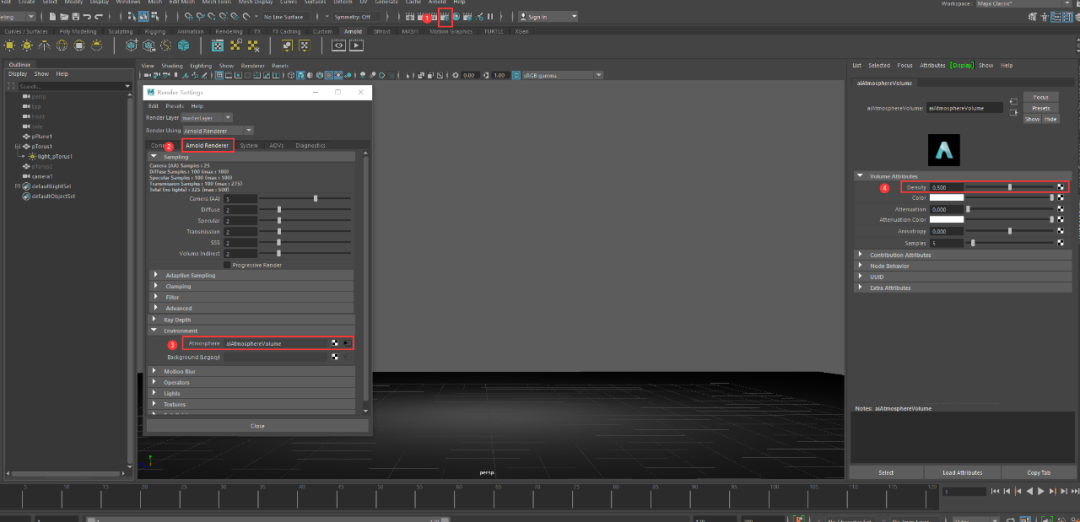Expand the Adaptive Sampling section
The image size is (1080, 522).
[x=252, y=275]
